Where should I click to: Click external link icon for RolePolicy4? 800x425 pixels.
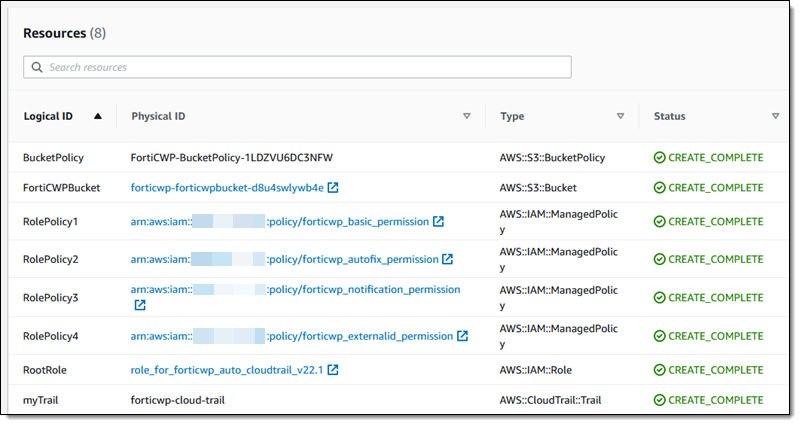[462, 336]
